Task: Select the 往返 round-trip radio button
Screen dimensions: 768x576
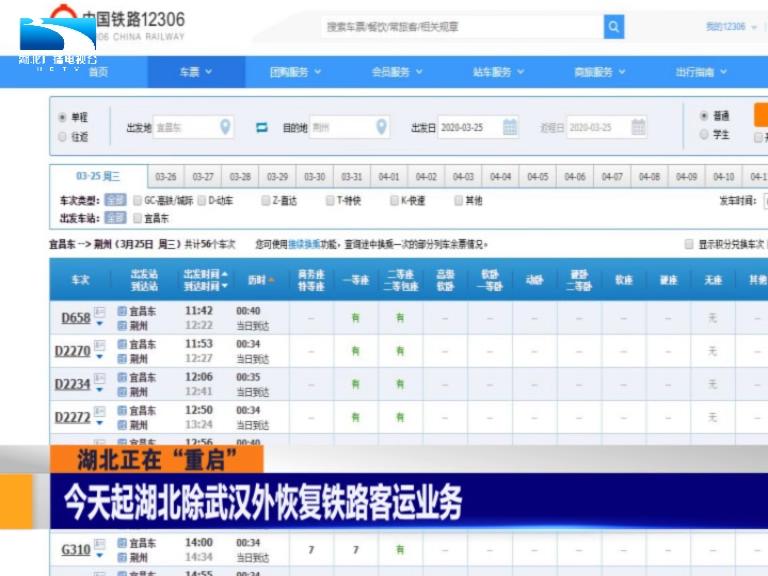Action: [63, 136]
